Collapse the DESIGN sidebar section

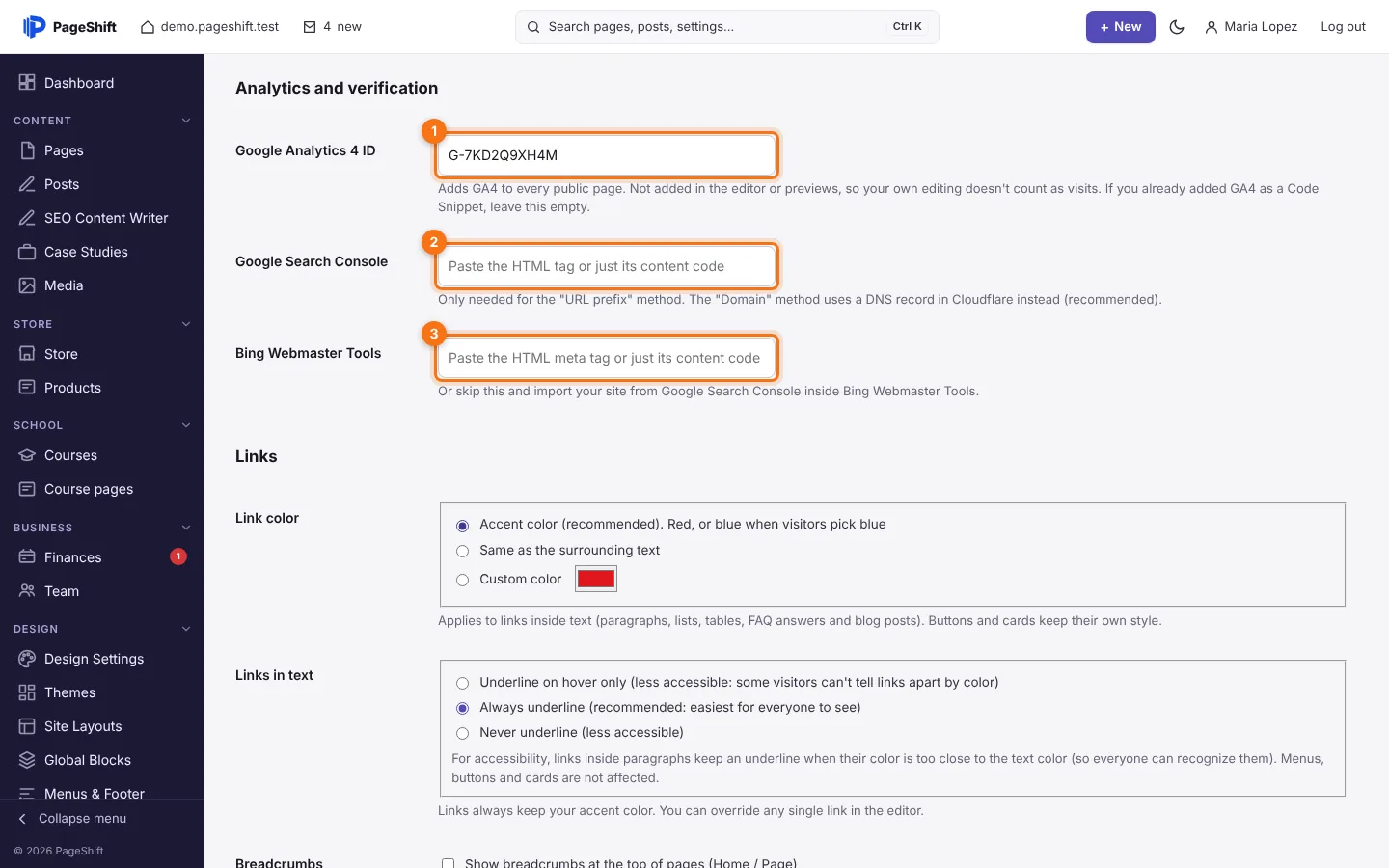click(x=186, y=629)
